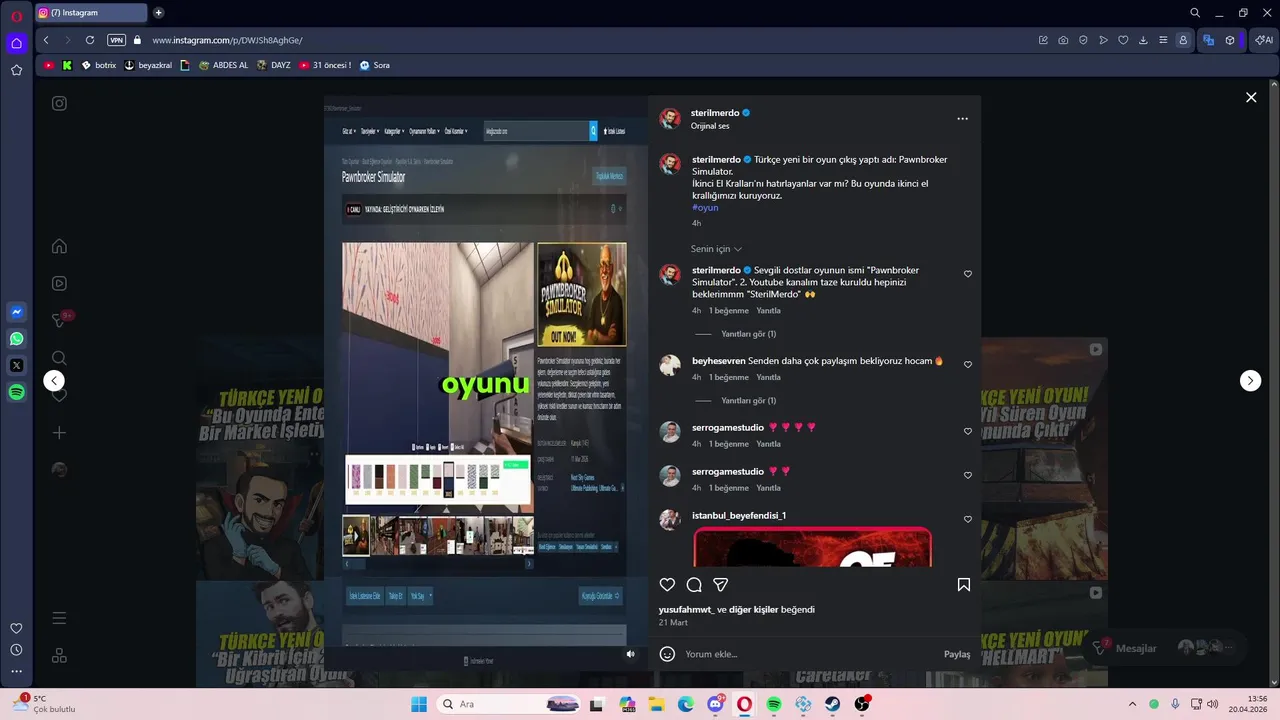1280x720 pixels.
Task: Mute or unmute the video sound
Action: 630,654
